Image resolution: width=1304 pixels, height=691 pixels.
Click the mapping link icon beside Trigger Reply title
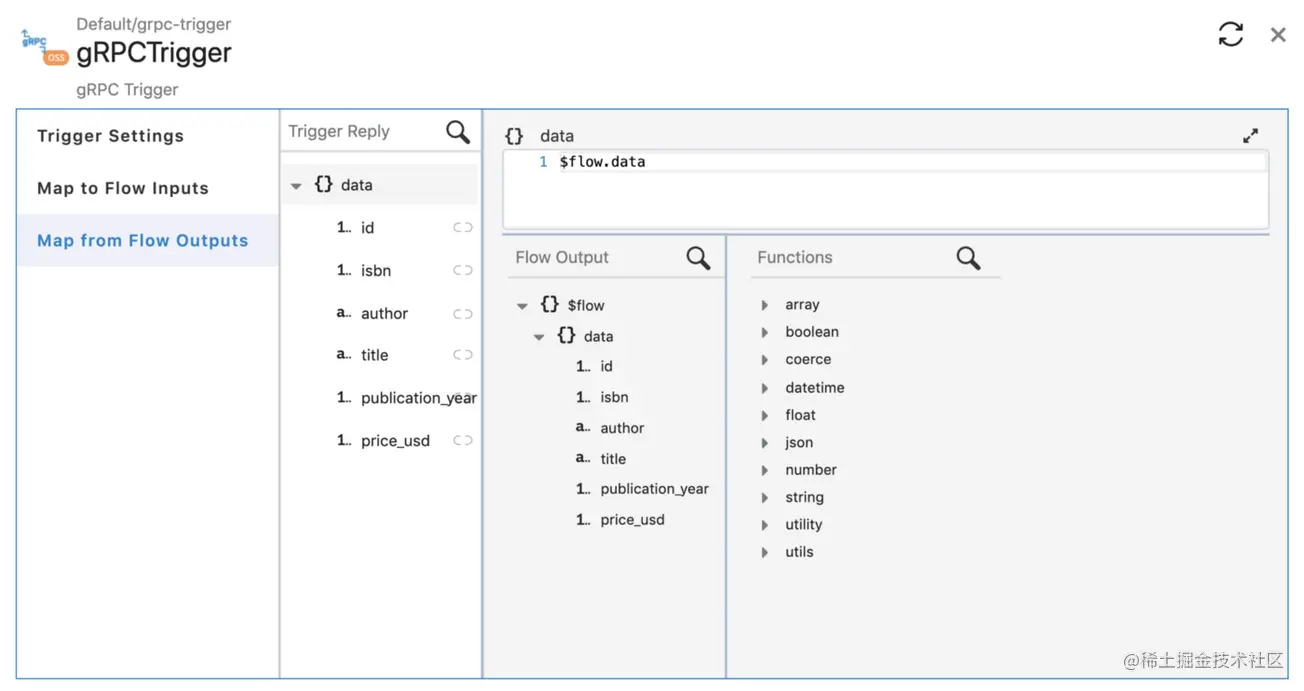462,355
